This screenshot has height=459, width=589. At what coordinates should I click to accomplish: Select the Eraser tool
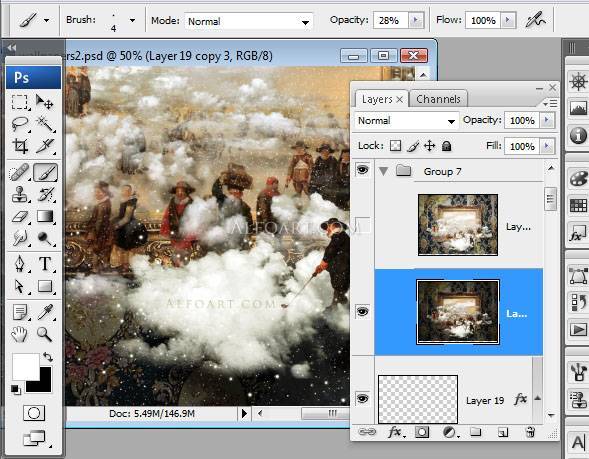coord(20,217)
